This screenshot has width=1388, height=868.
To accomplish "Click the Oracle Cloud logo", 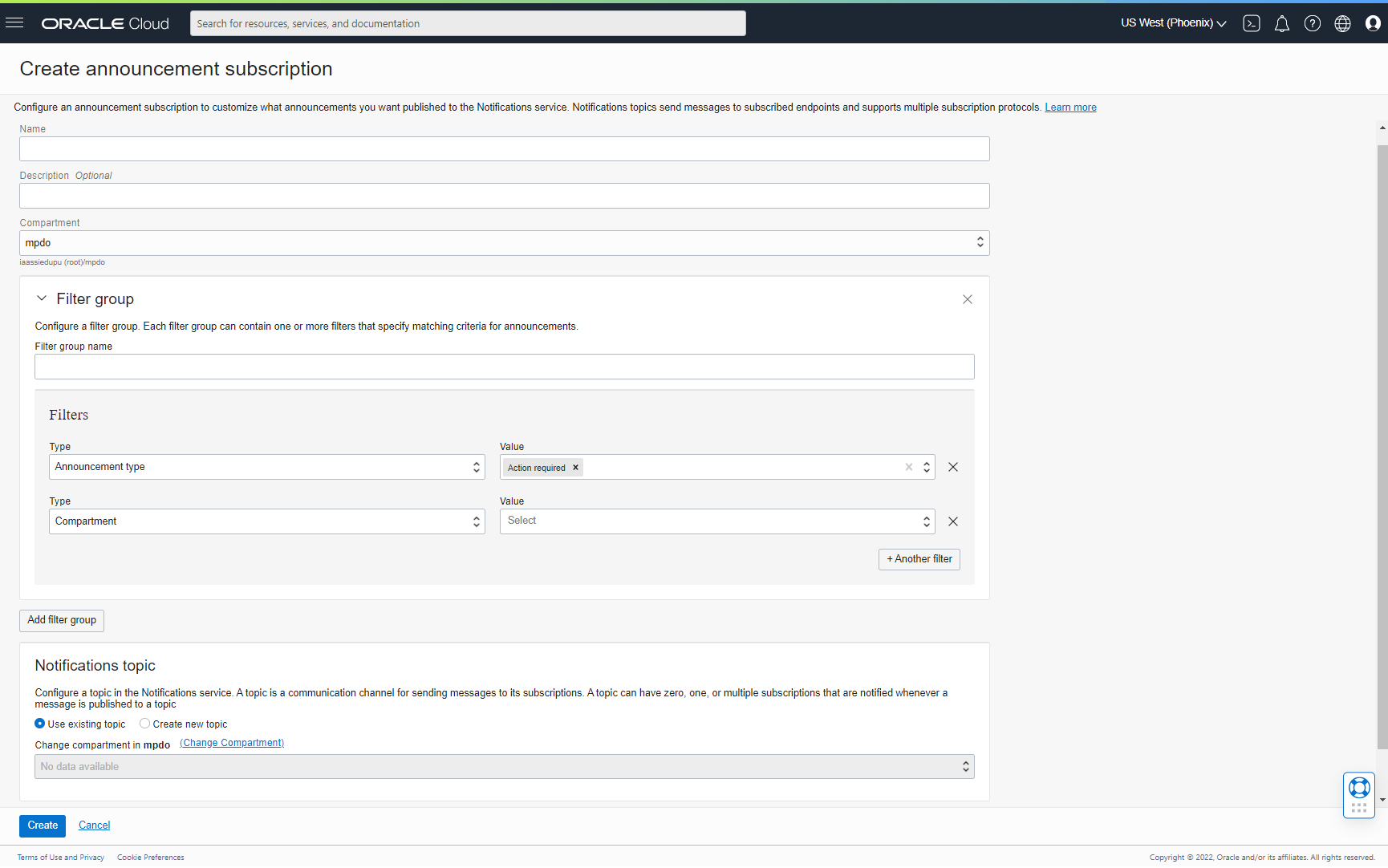I will pyautogui.click(x=104, y=22).
